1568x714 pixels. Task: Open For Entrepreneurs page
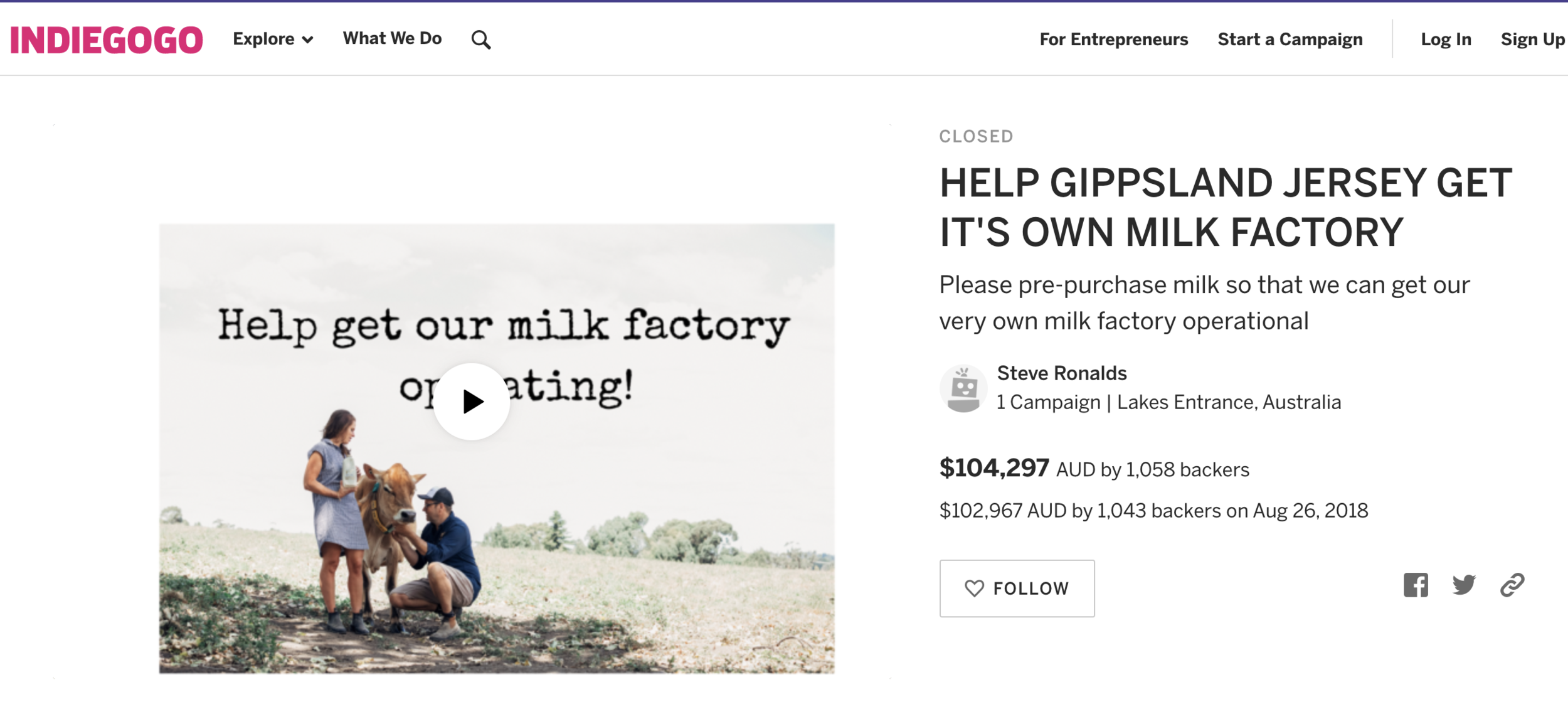1113,40
